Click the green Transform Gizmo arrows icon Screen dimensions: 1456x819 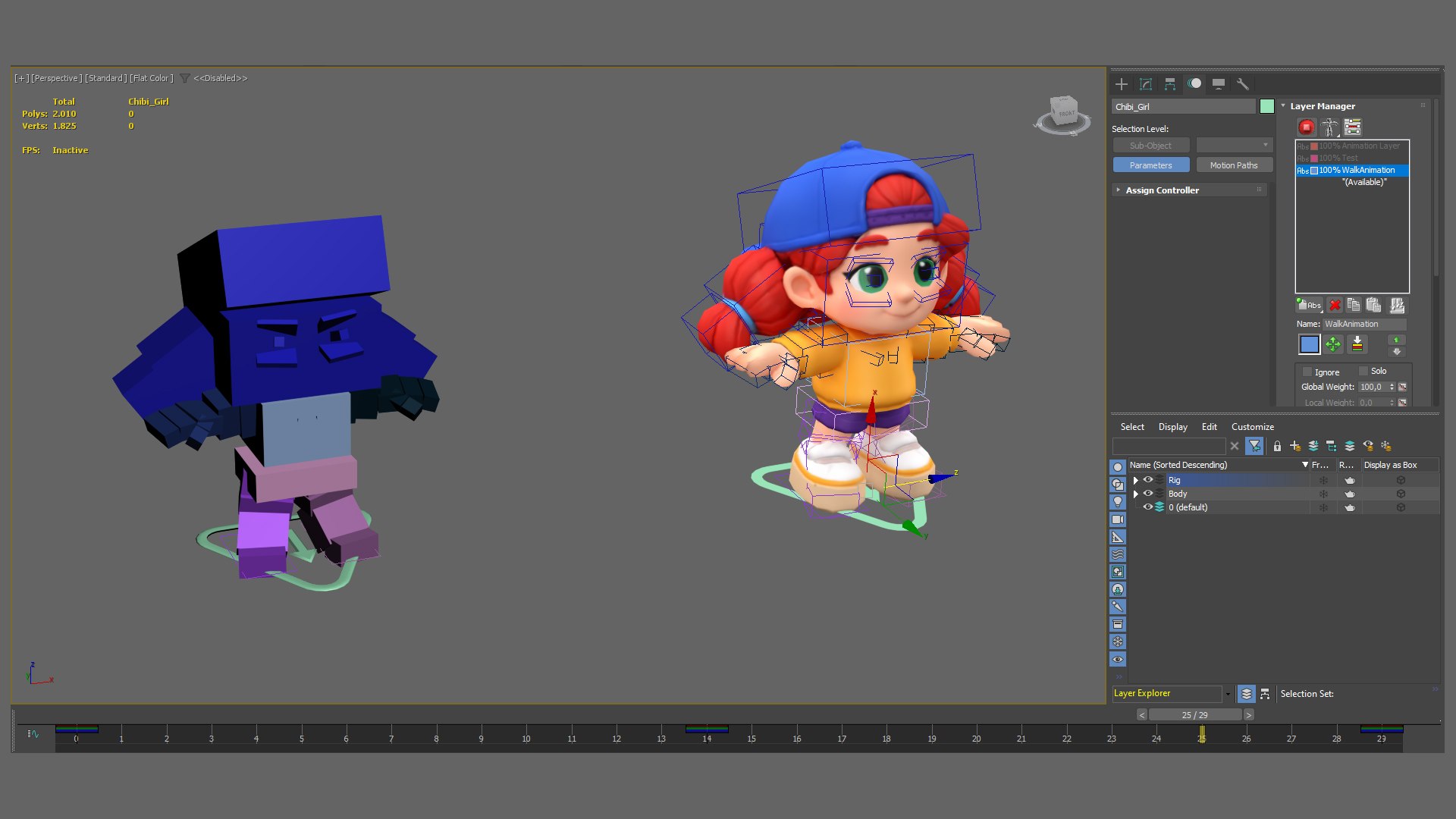(1333, 344)
